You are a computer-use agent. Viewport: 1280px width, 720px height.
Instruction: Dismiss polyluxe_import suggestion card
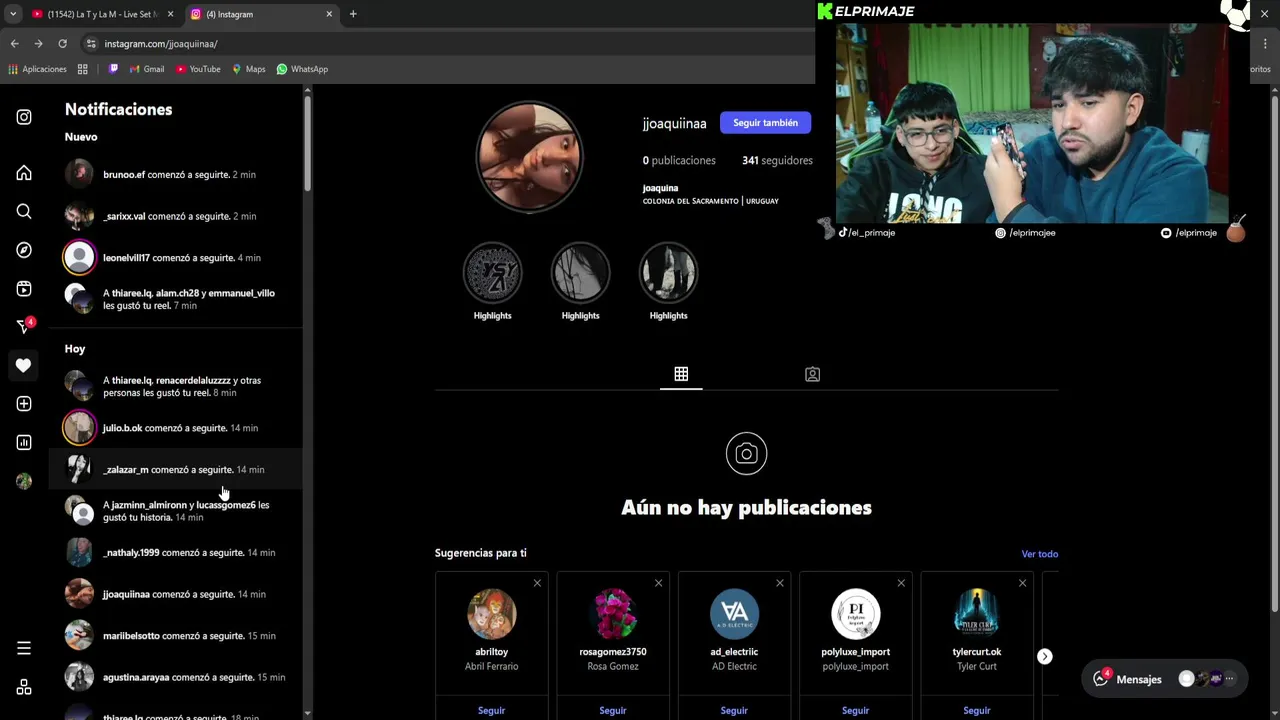tap(901, 583)
